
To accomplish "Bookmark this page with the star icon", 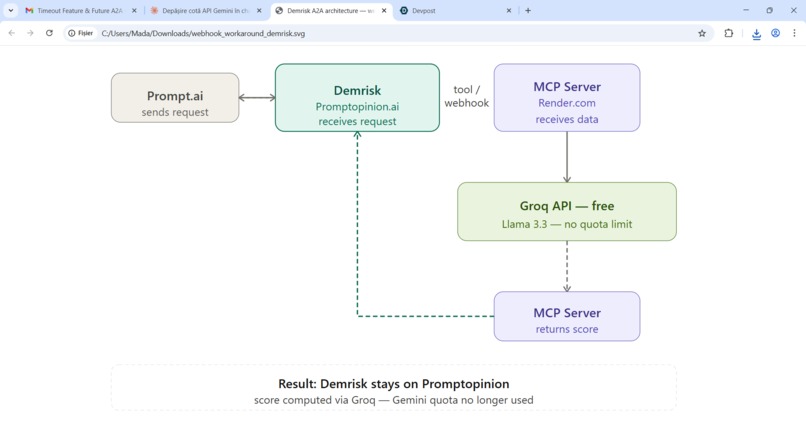I will [x=702, y=33].
